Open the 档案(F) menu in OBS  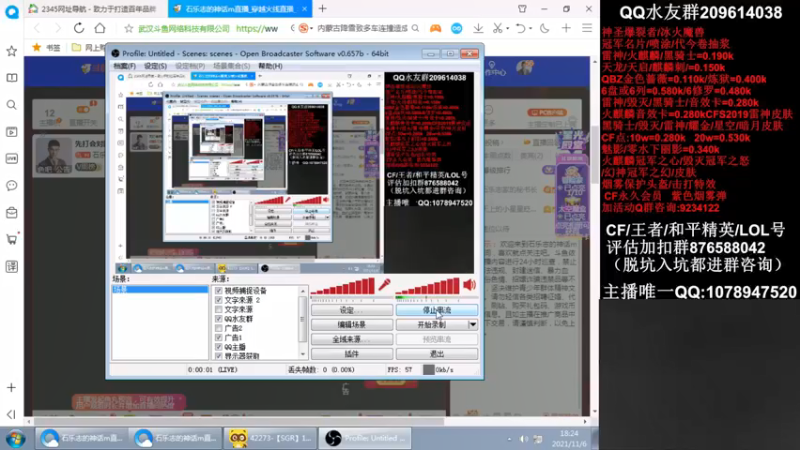tap(124, 66)
